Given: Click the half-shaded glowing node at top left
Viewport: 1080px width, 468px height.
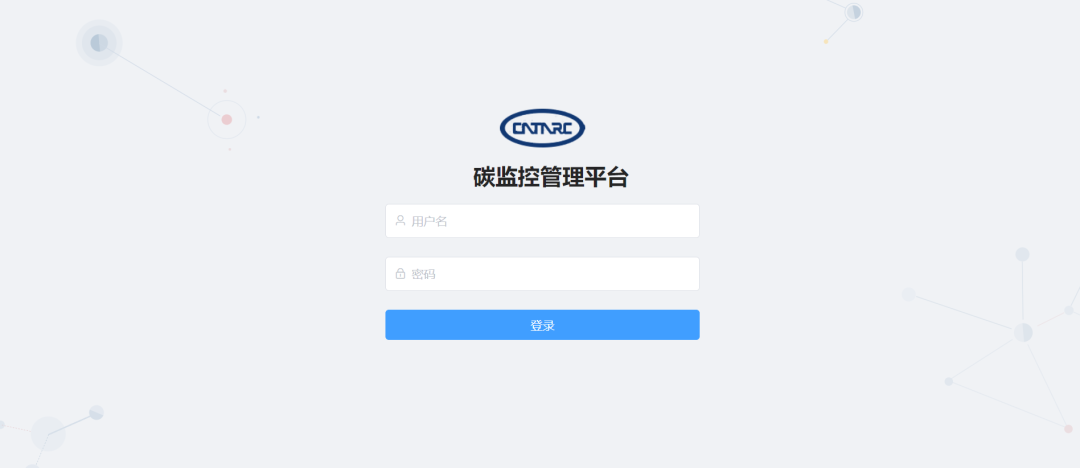Looking at the screenshot, I should pyautogui.click(x=99, y=43).
